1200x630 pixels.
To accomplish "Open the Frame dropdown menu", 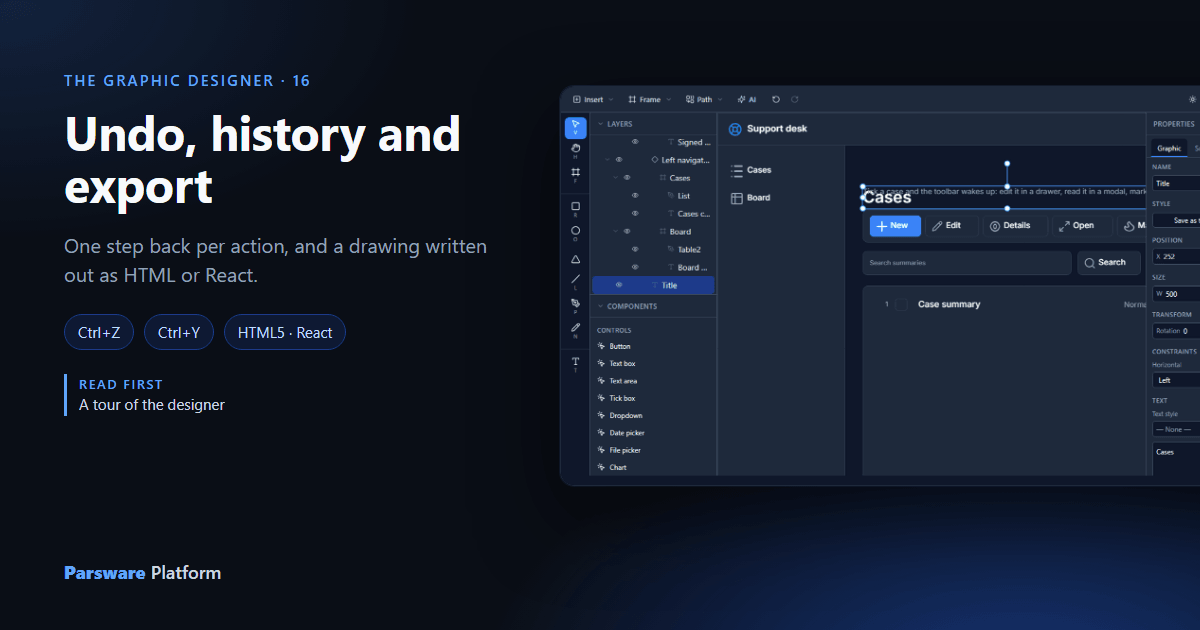I will click(649, 100).
